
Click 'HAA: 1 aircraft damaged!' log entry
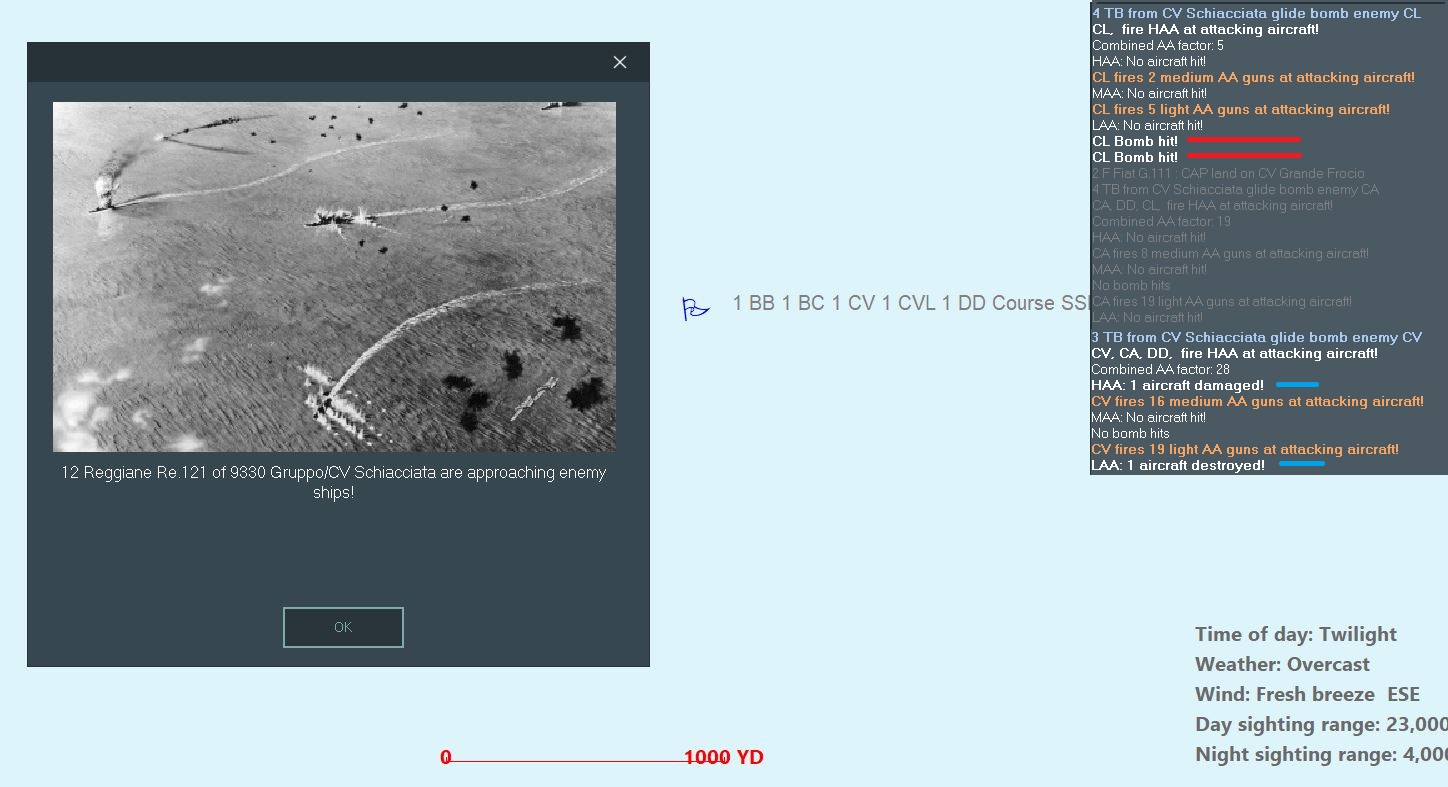pos(1178,385)
